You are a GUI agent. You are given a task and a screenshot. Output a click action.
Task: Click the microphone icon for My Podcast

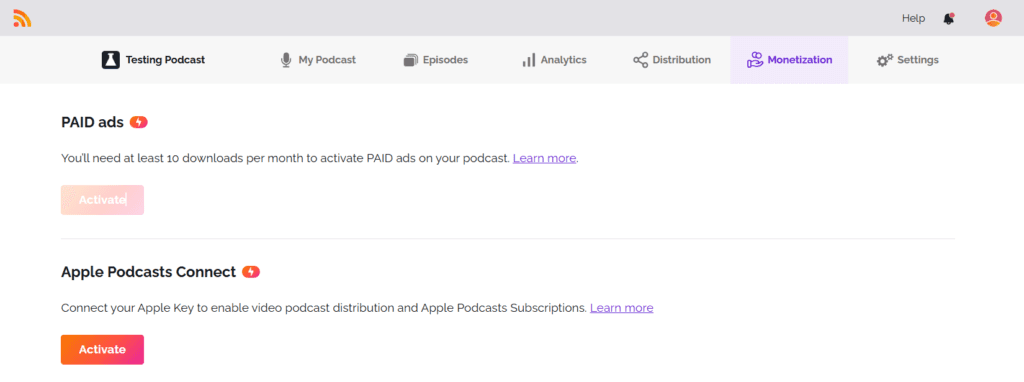[286, 60]
